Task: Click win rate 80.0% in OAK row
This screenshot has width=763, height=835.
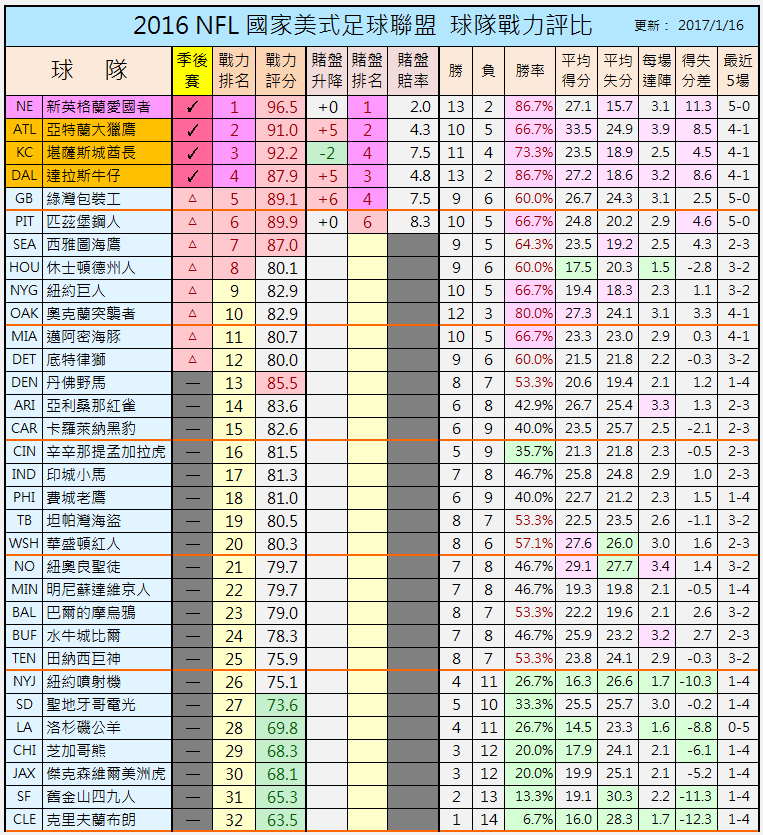Action: 534,313
